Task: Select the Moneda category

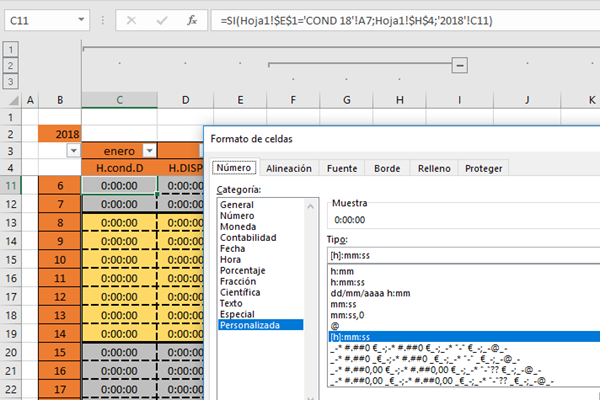Action: click(238, 229)
